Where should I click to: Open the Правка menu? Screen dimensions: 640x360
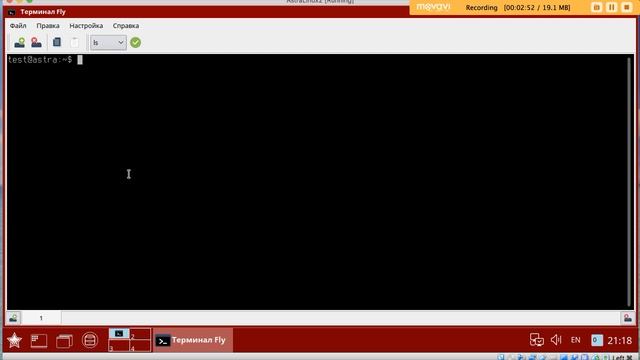(48, 26)
